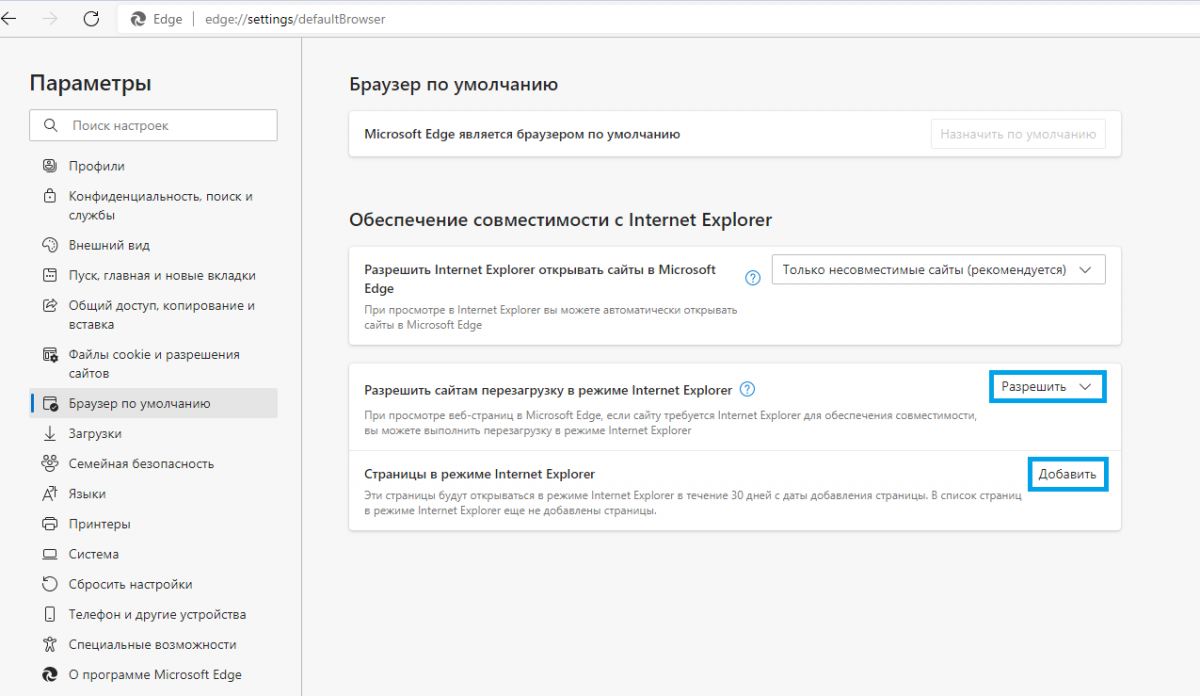The image size is (1200, 696).
Task: Click the Профили sidebar icon
Action: (x=50, y=166)
